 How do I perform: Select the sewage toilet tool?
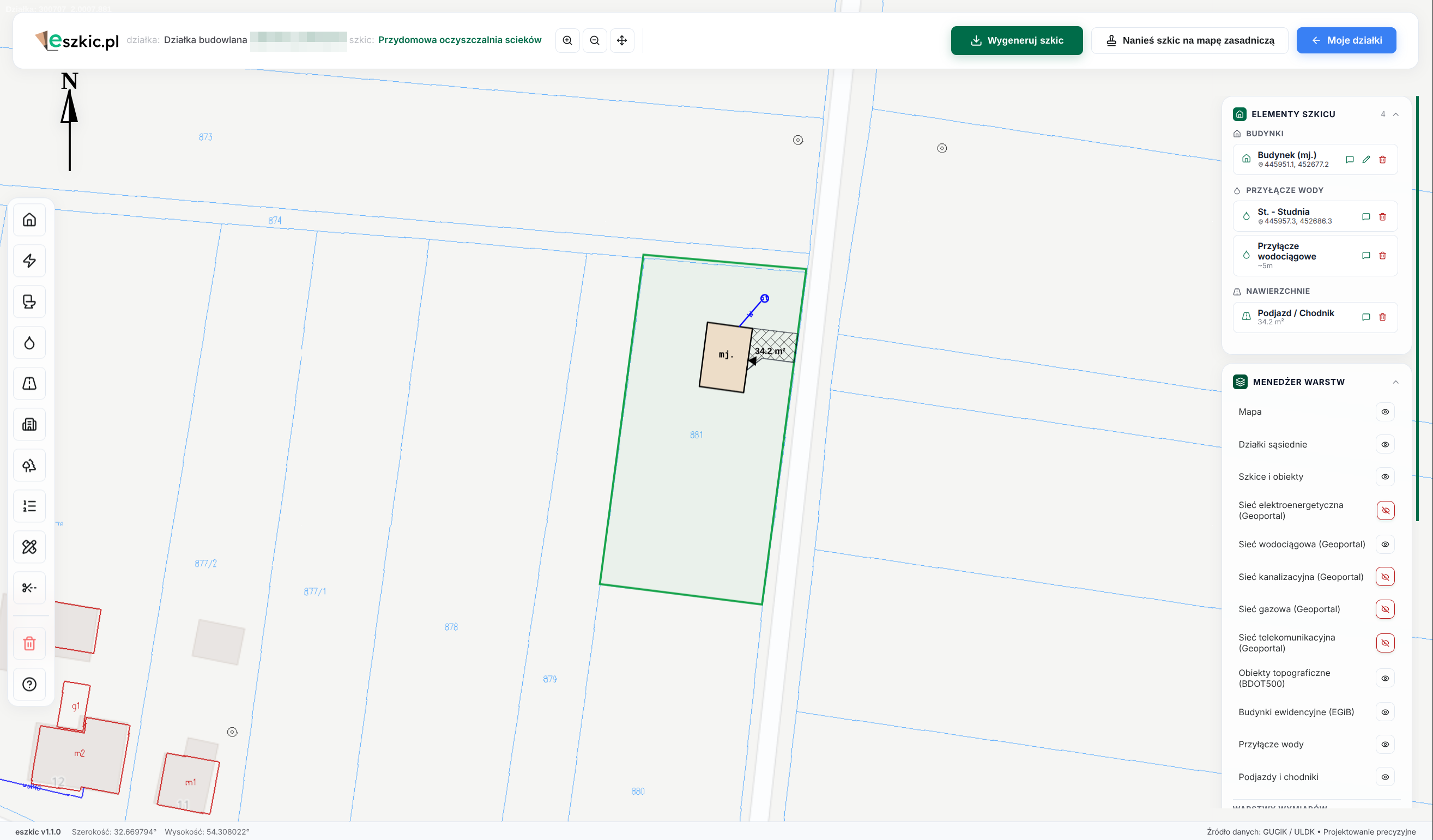[29, 301]
